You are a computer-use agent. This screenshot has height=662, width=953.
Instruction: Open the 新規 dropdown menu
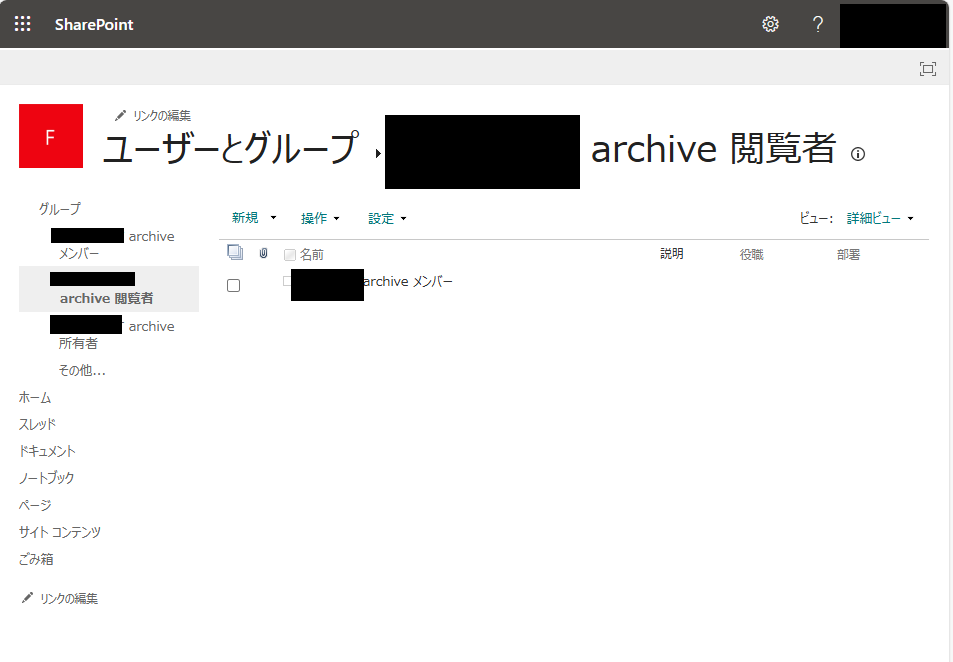pyautogui.click(x=254, y=218)
